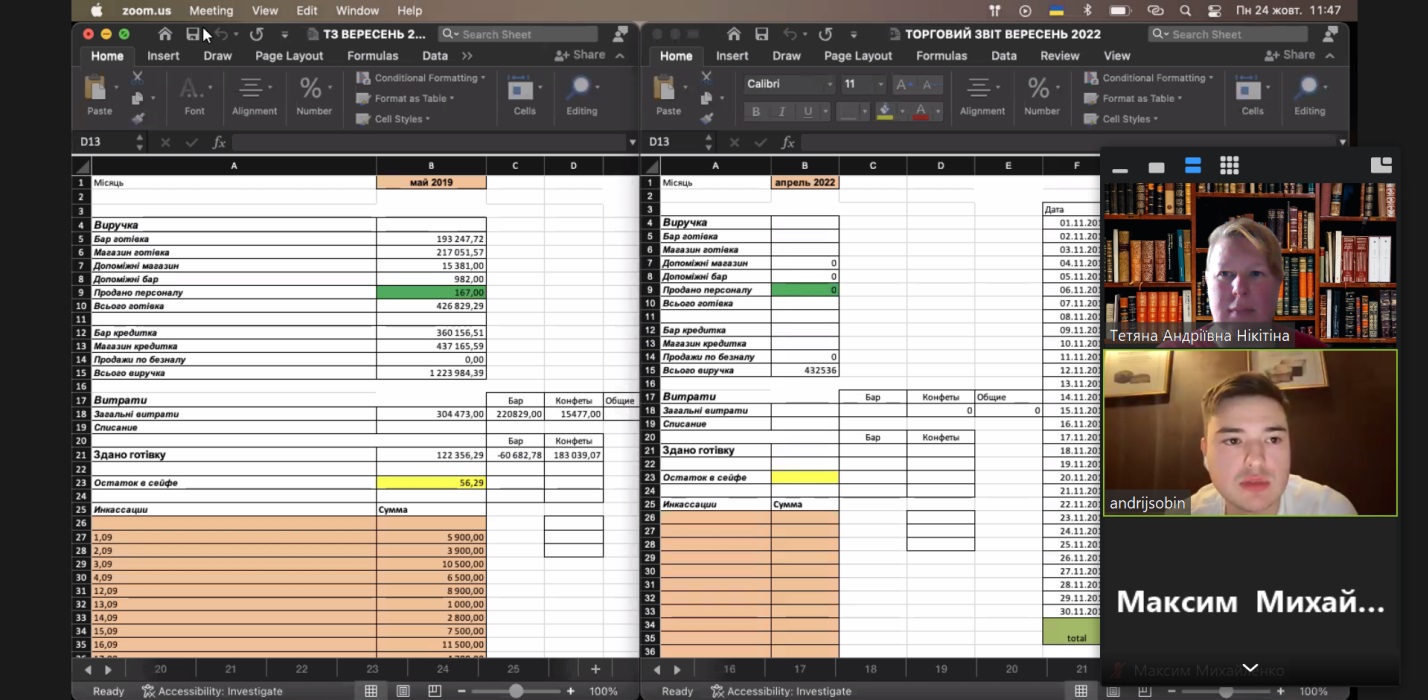This screenshot has height=700, width=1428.
Task: Click increase font size icon in right ribbon
Action: coord(902,85)
